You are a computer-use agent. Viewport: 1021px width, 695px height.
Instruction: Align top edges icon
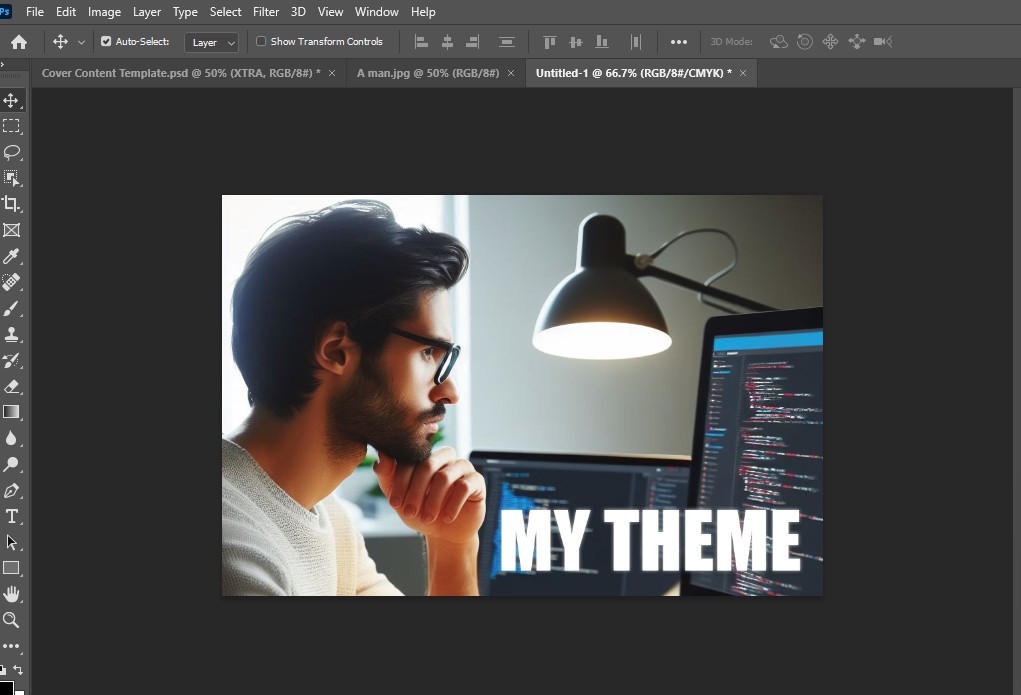coord(550,42)
